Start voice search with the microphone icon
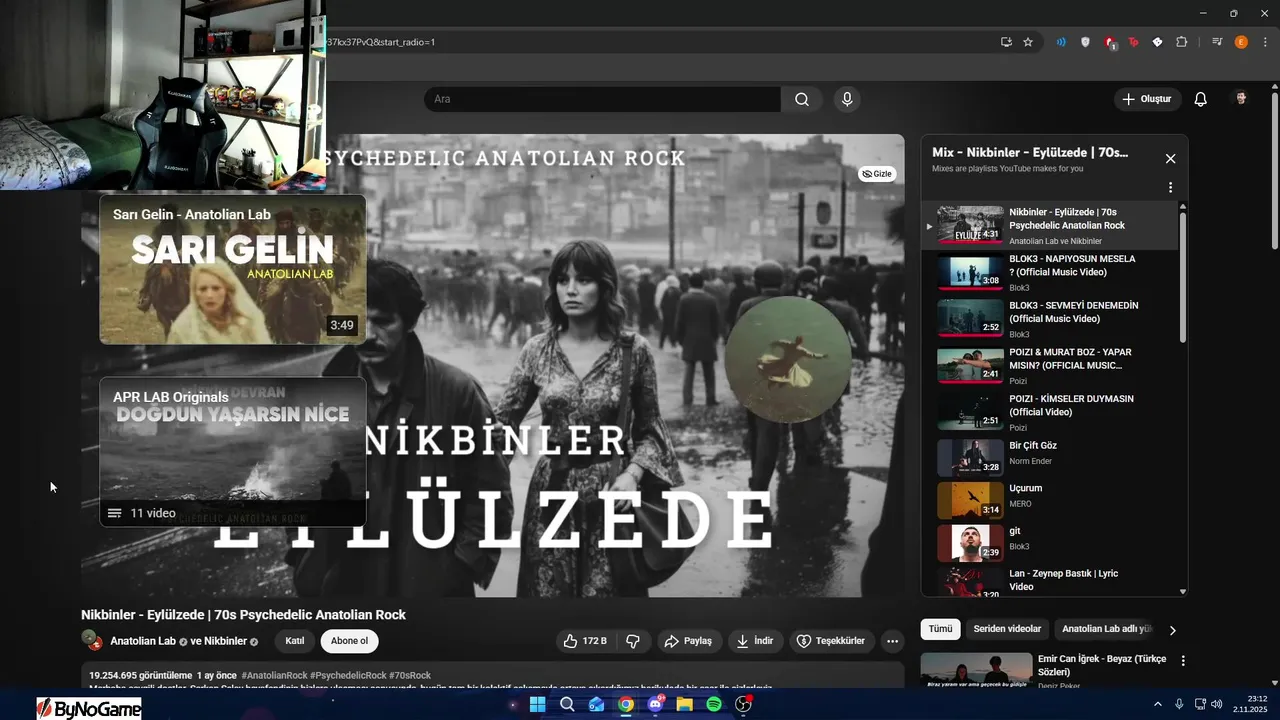1280x720 pixels. (847, 99)
